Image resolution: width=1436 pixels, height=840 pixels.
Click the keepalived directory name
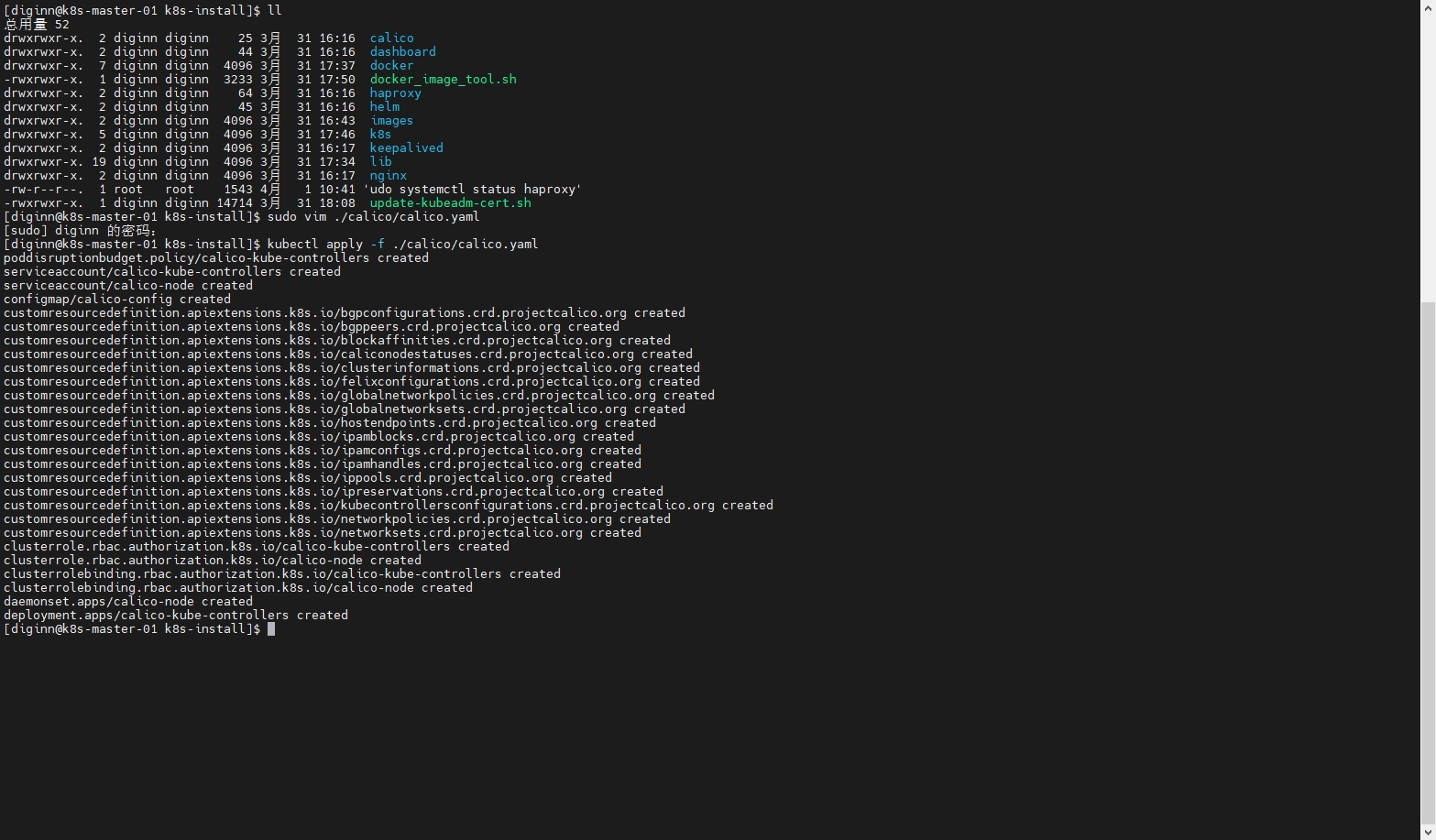[x=406, y=148]
